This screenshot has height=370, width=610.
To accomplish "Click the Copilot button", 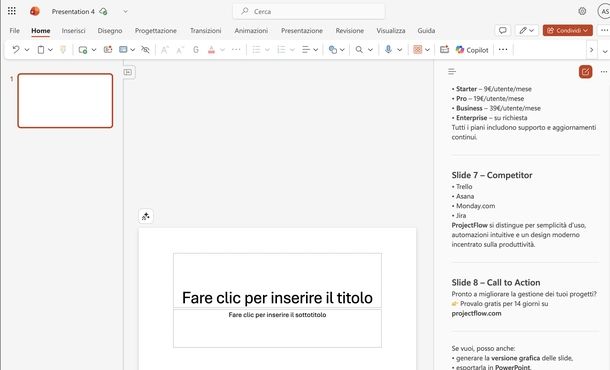I will coord(472,50).
